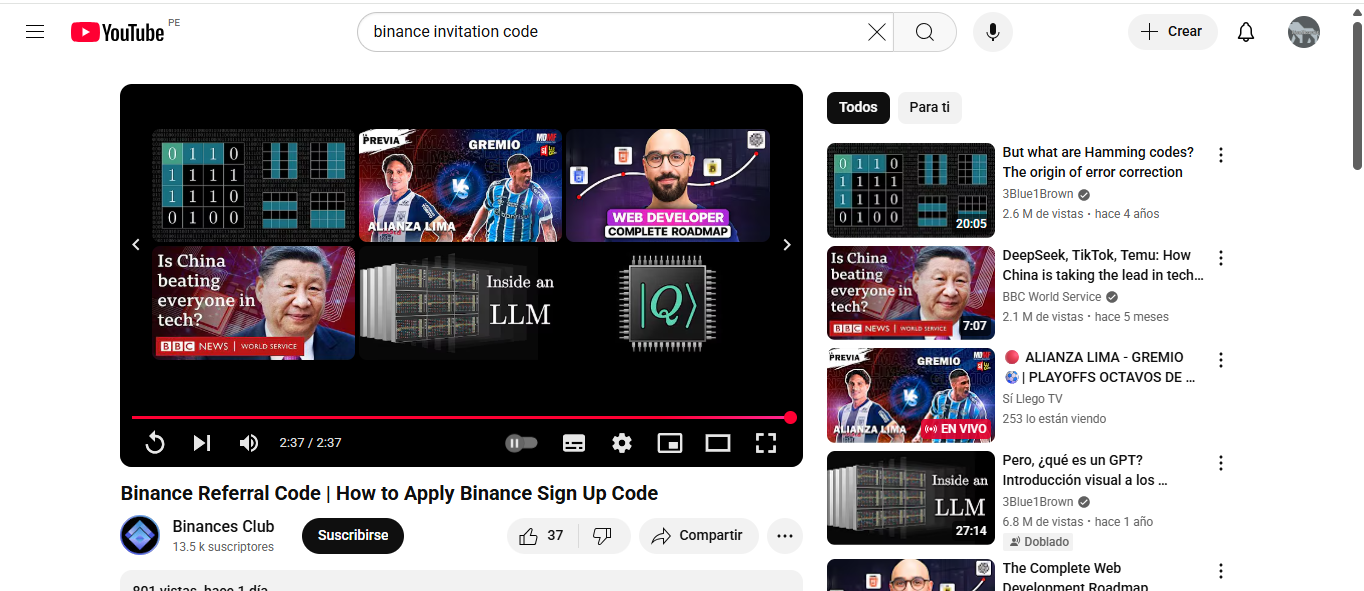Viewport: 1364px width, 591px height.
Task: Open options for Hamming codes video
Action: (x=1220, y=155)
